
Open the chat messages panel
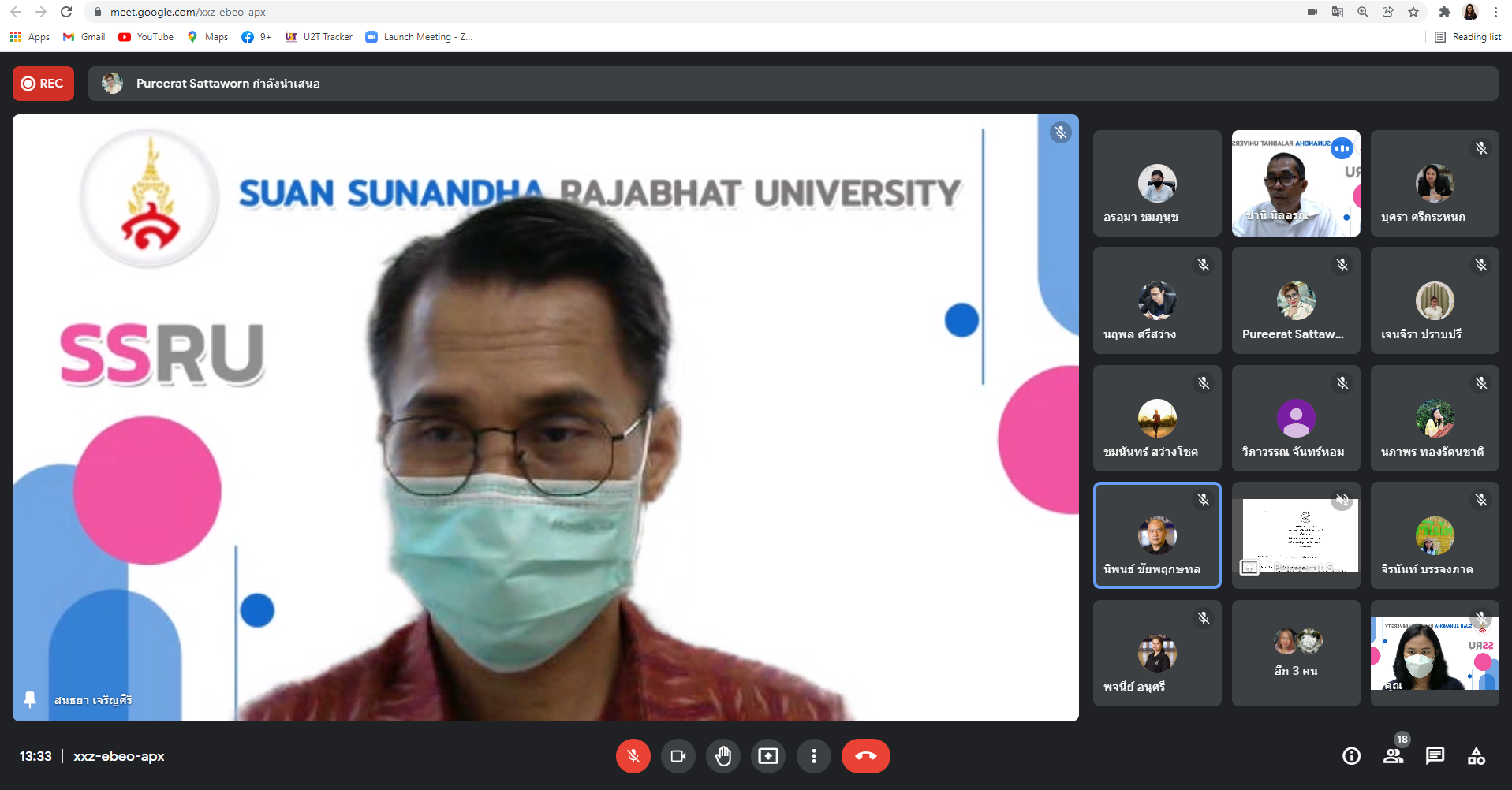click(1435, 756)
